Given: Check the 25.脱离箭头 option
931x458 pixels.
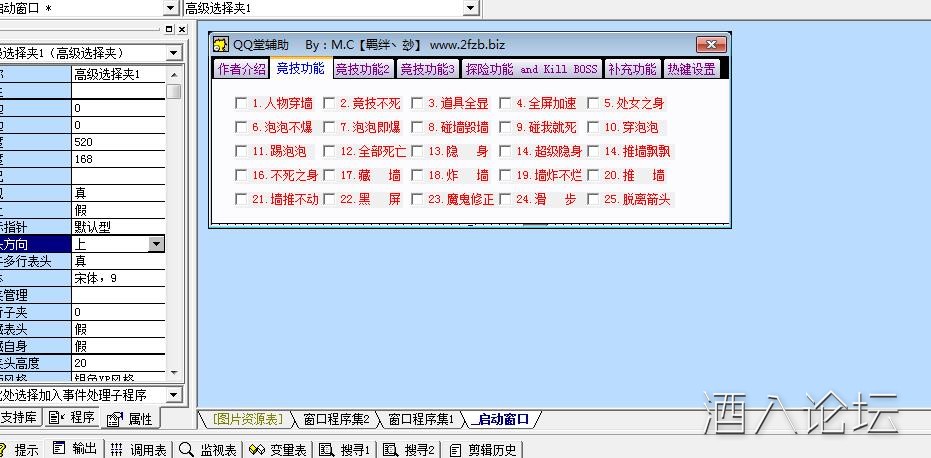Looking at the screenshot, I should click(593, 199).
